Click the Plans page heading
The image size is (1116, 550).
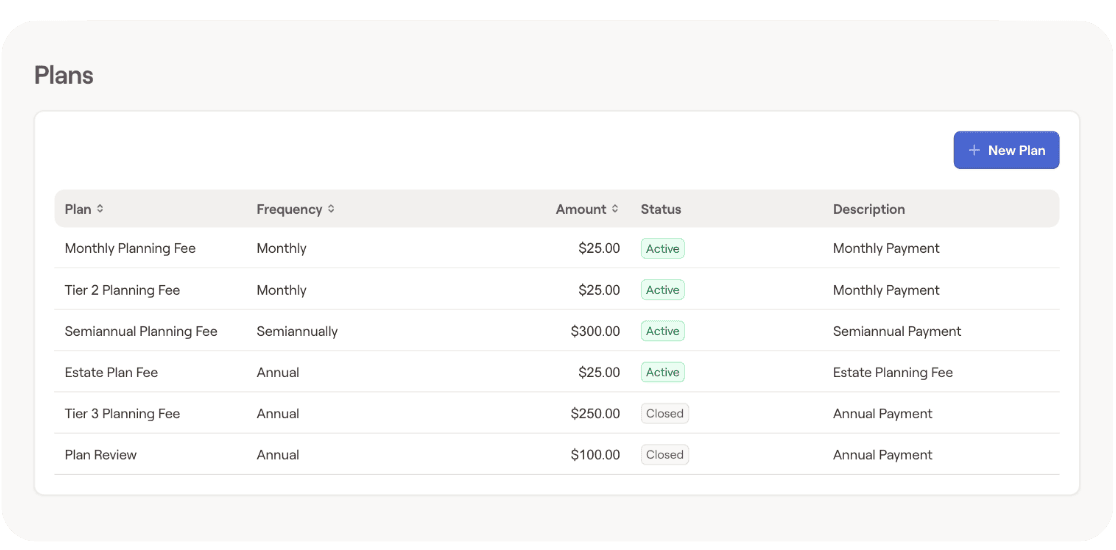tap(64, 75)
